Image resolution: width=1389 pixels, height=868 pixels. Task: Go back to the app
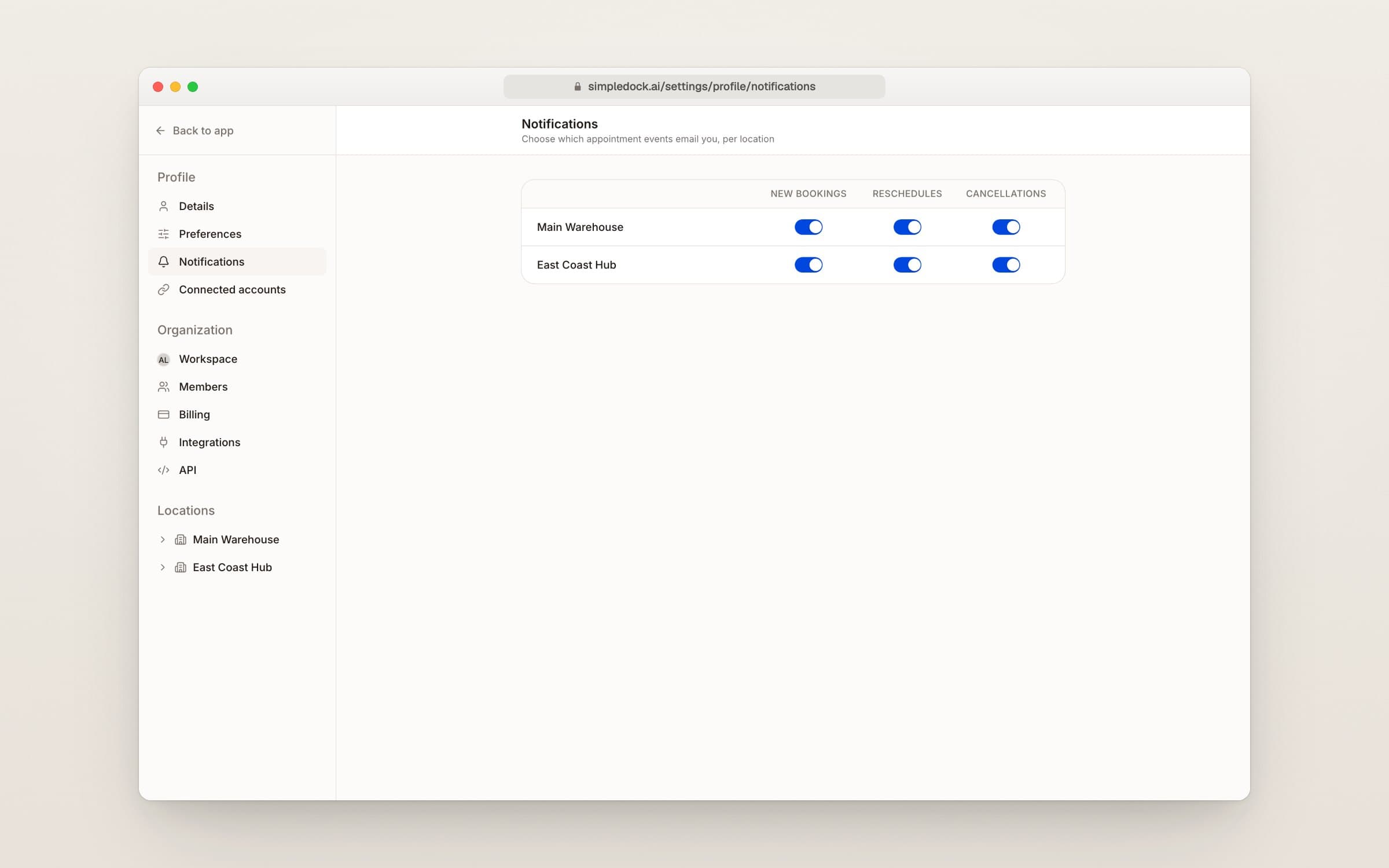[194, 131]
